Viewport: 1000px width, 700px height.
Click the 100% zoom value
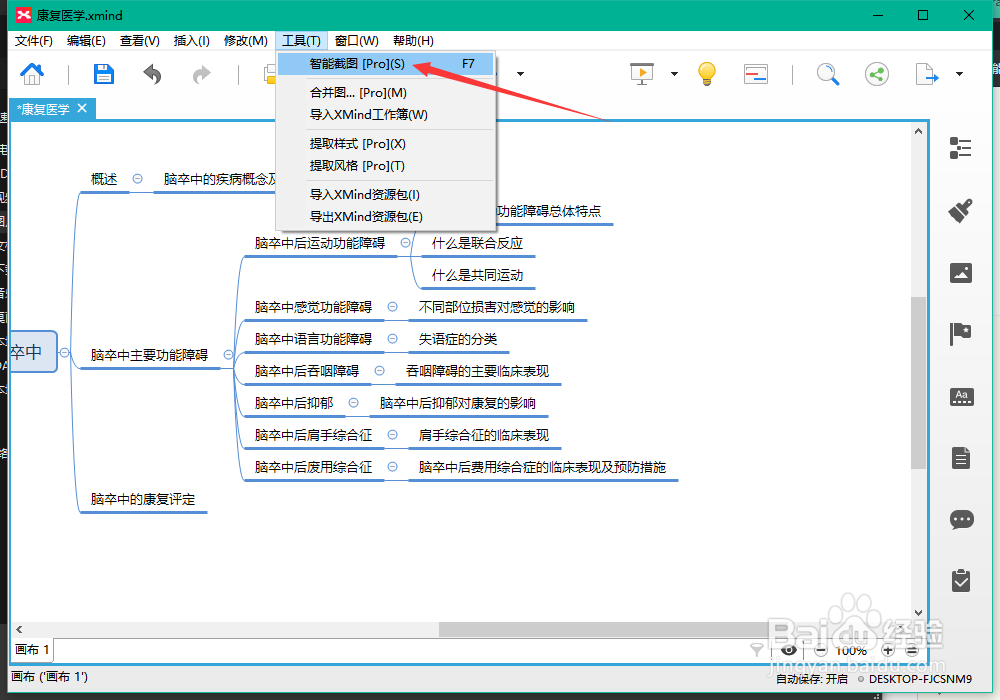[x=851, y=650]
